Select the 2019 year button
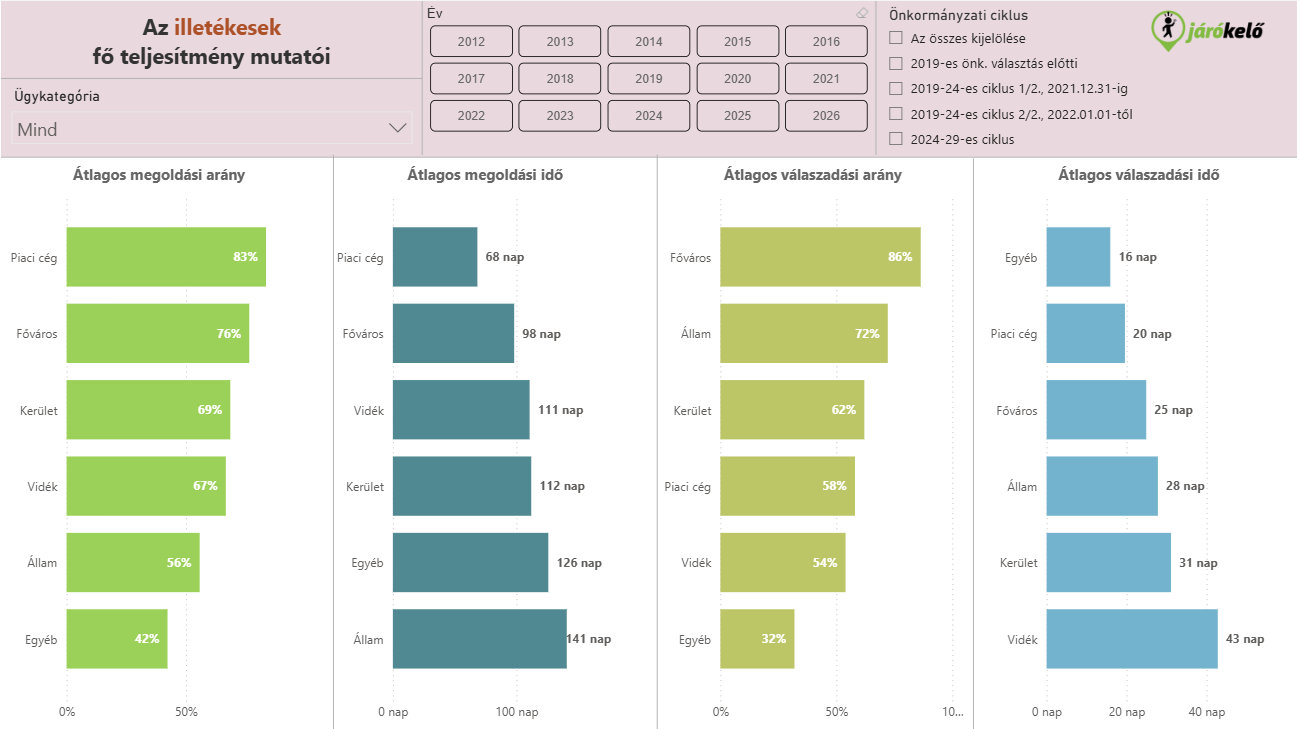This screenshot has height=729, width=1299. point(648,79)
